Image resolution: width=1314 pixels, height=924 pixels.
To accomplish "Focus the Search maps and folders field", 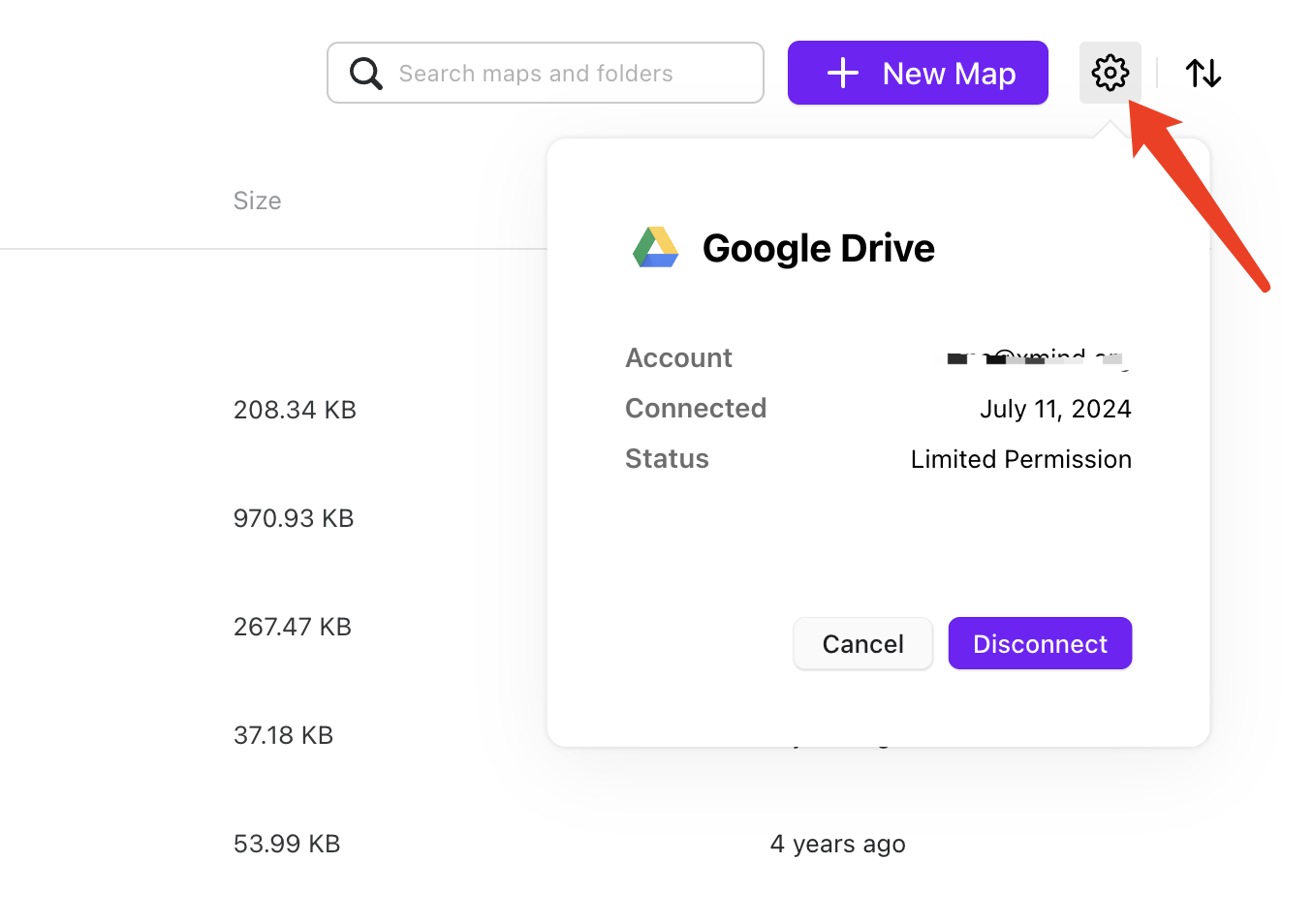I will [x=546, y=73].
